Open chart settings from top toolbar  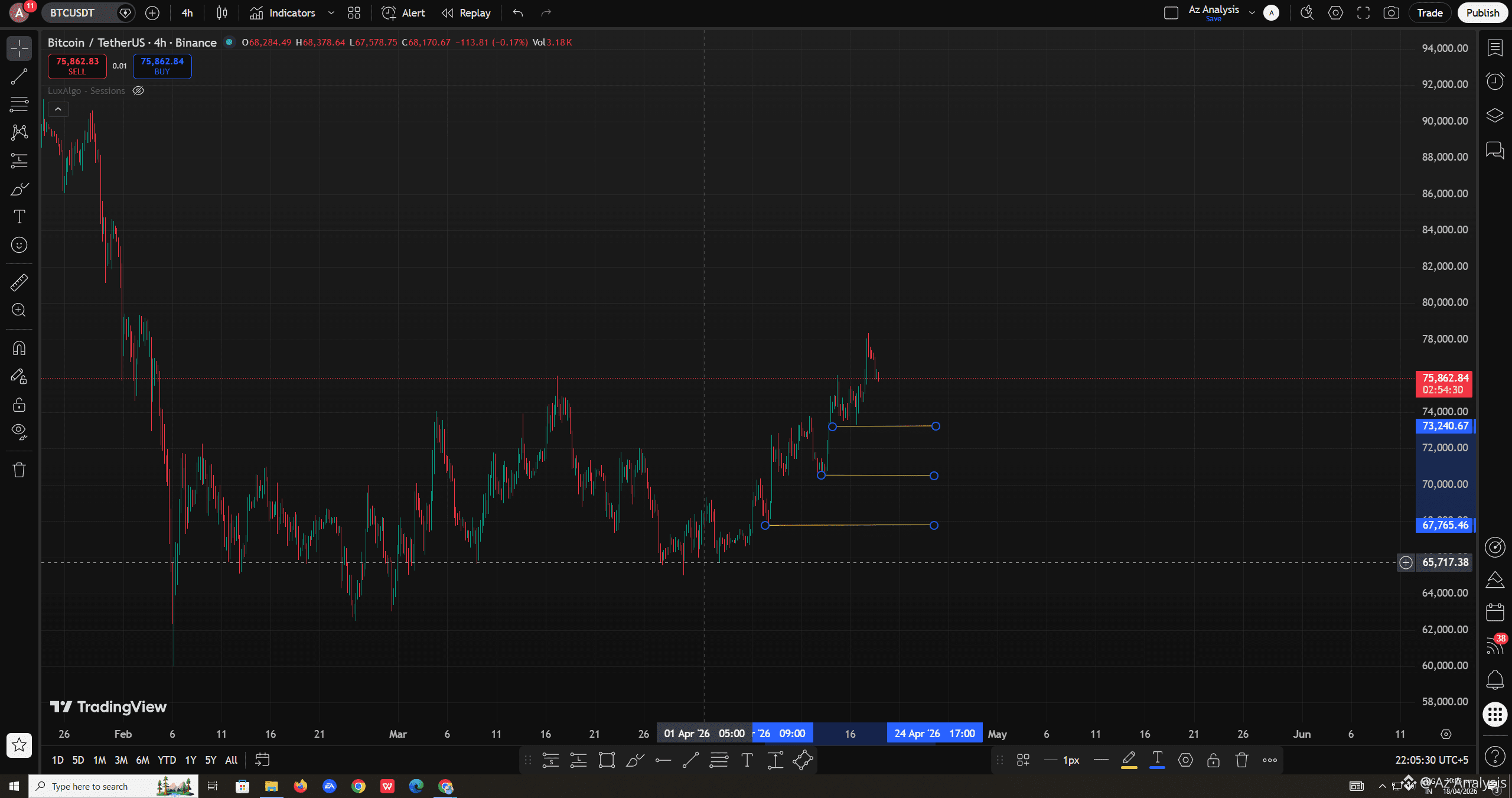click(x=1335, y=13)
